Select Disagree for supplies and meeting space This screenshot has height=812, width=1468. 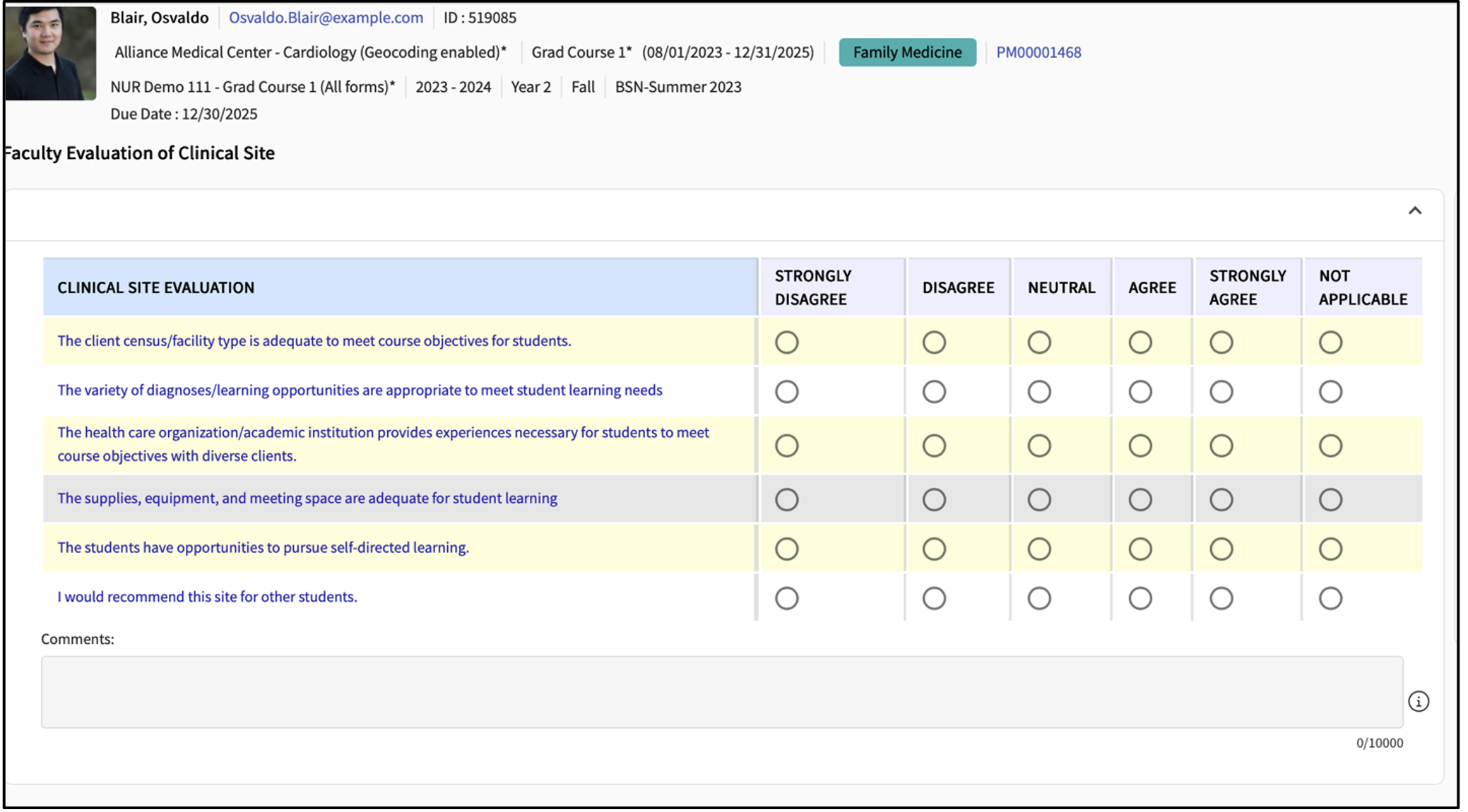tap(933, 500)
